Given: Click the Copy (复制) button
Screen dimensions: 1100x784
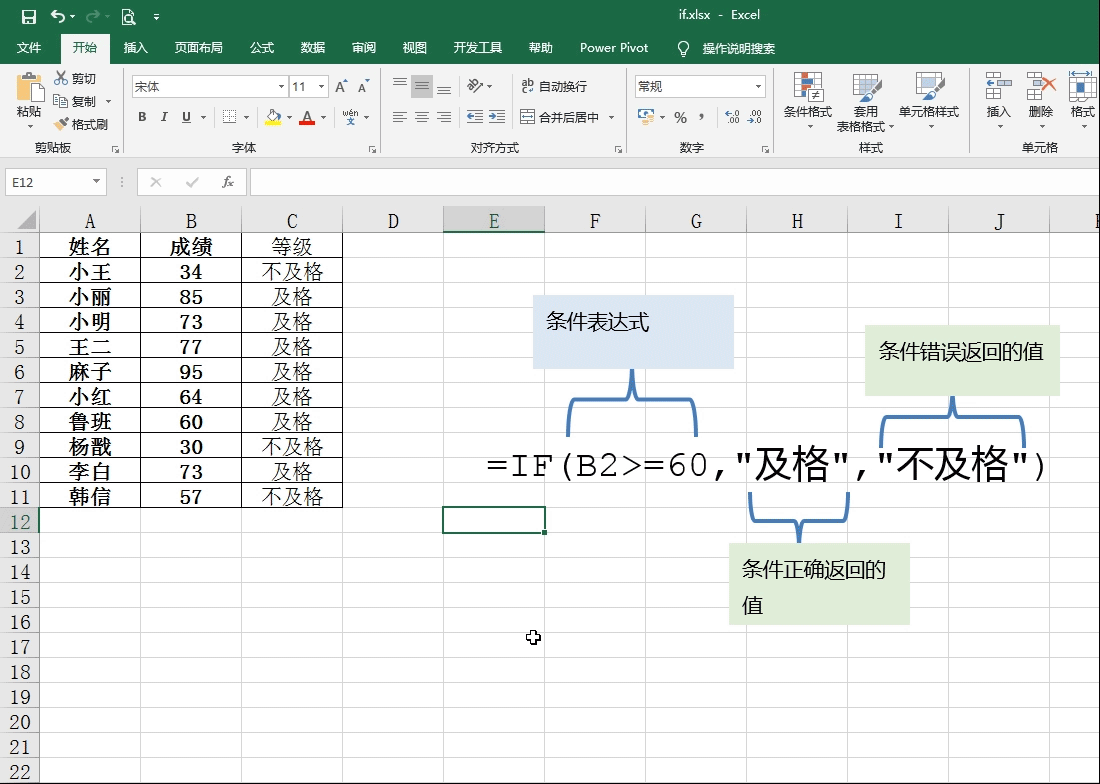Looking at the screenshot, I should (x=75, y=102).
